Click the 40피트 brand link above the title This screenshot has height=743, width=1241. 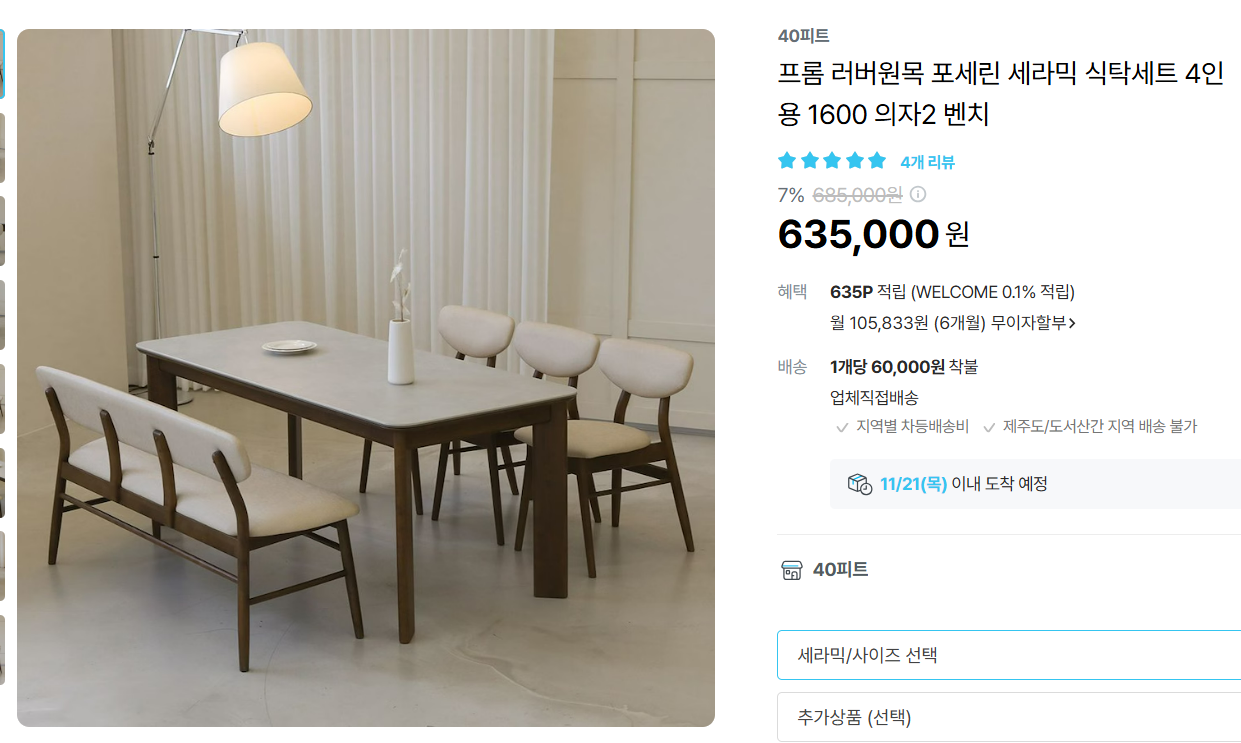point(803,36)
